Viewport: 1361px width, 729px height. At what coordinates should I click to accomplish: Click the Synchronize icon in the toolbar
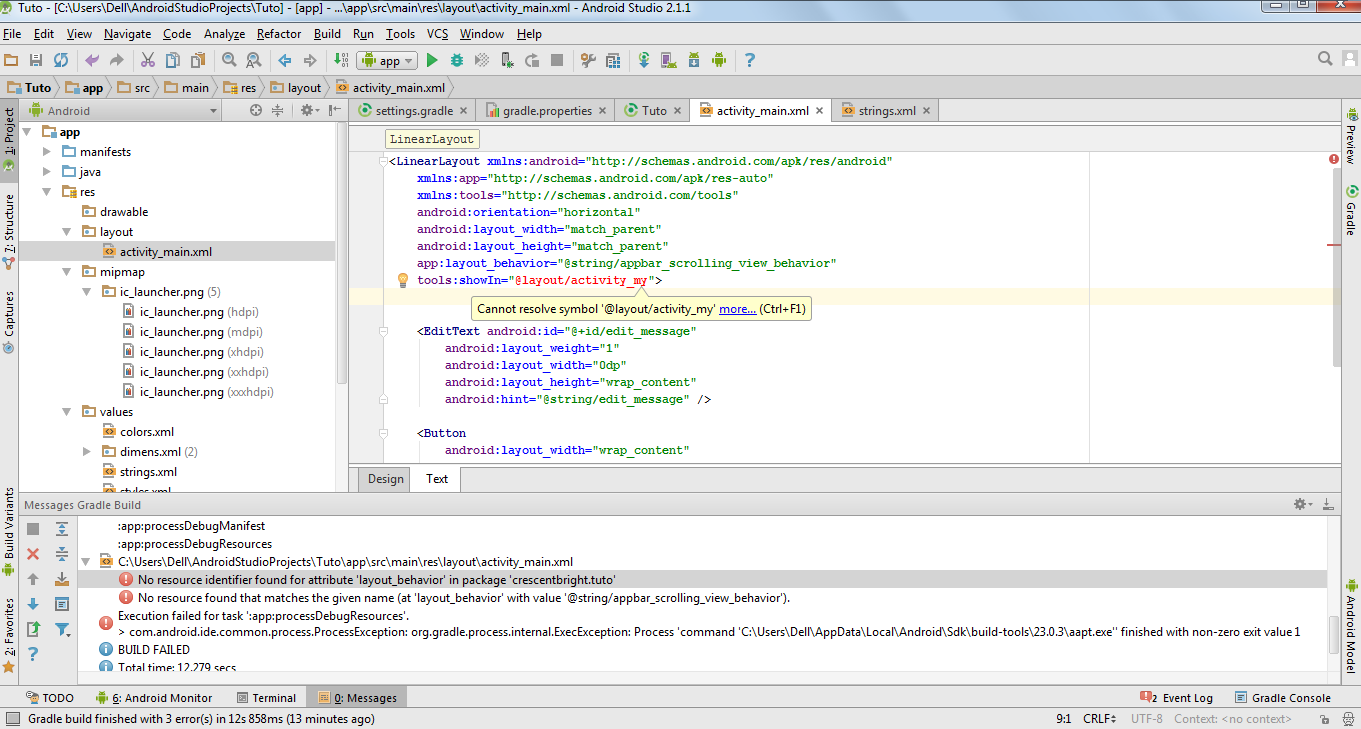[61, 60]
